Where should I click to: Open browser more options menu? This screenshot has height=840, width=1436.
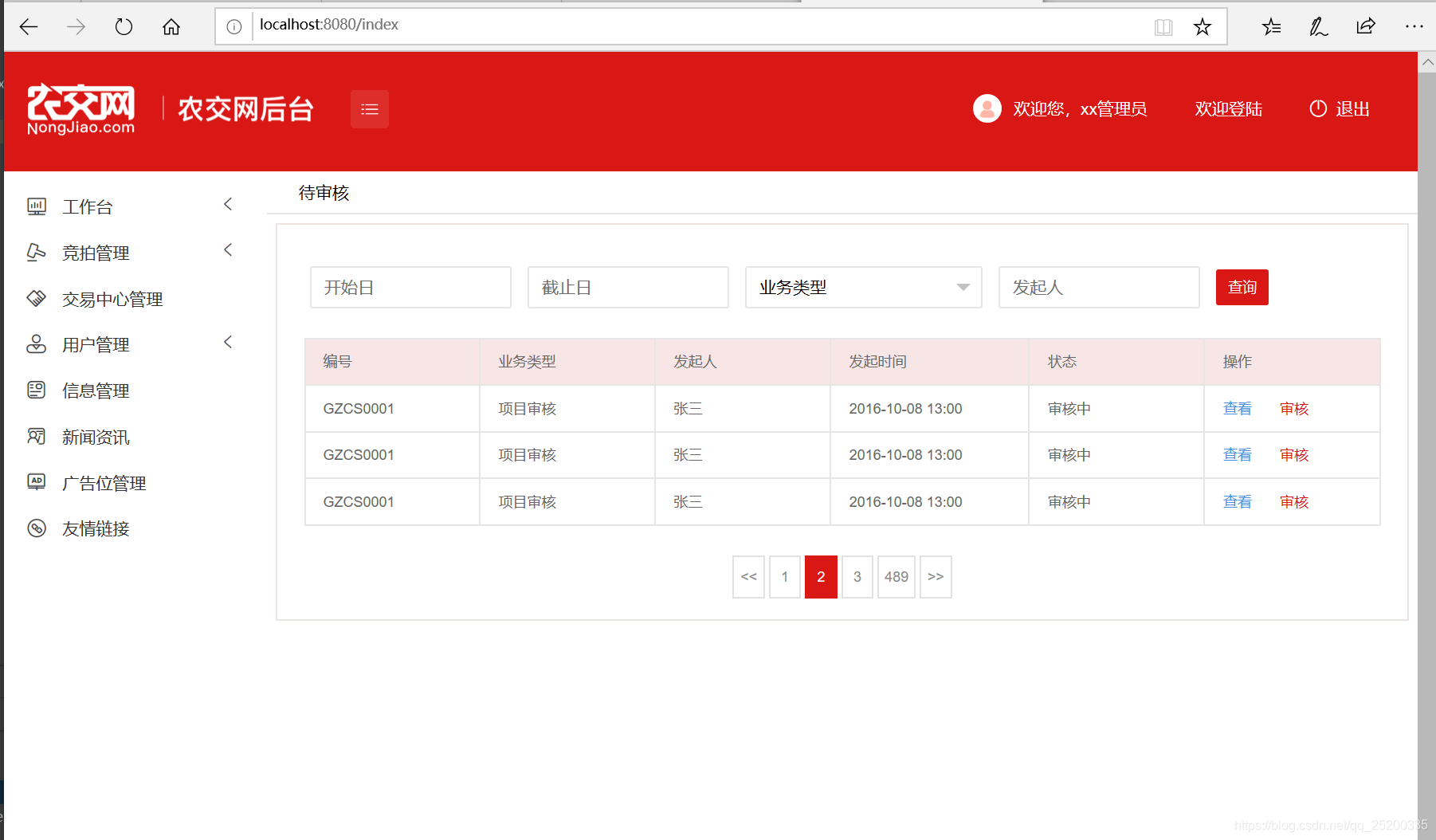1414,26
